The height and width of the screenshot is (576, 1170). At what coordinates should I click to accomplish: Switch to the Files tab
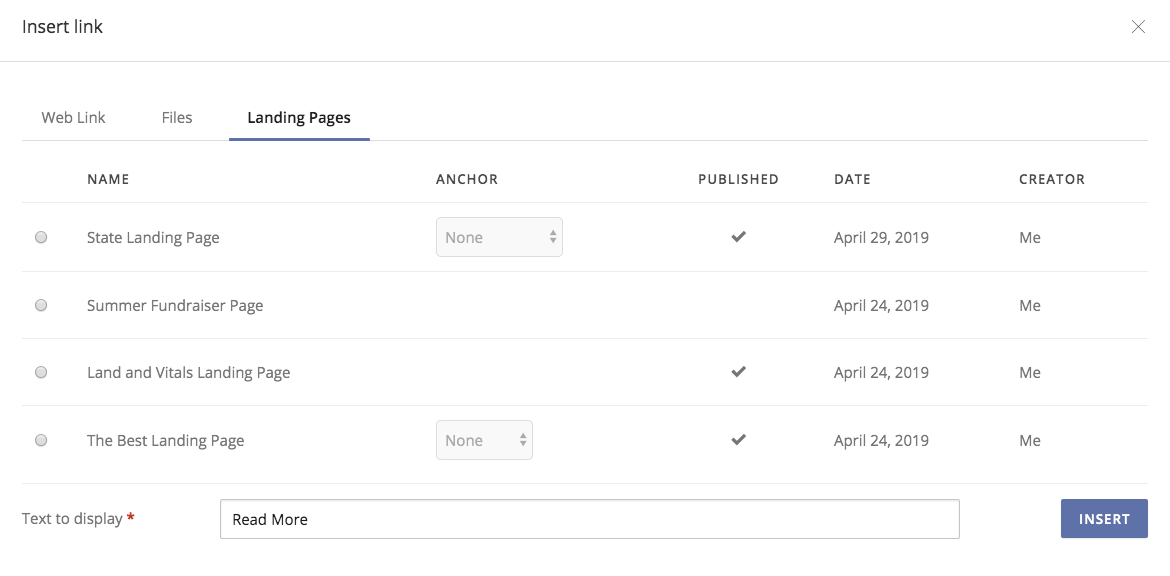(176, 117)
